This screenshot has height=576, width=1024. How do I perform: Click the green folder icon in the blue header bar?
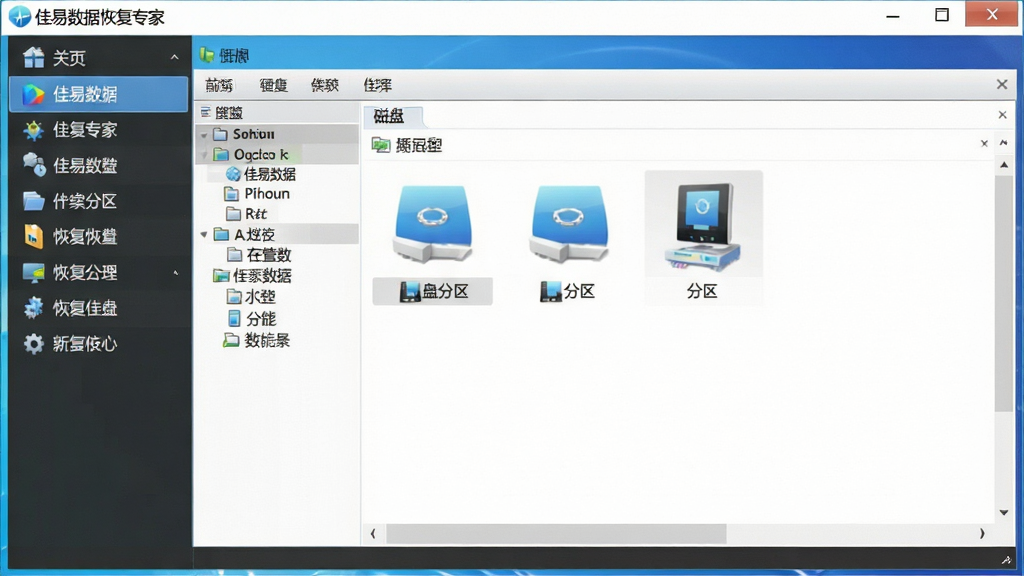(207, 55)
